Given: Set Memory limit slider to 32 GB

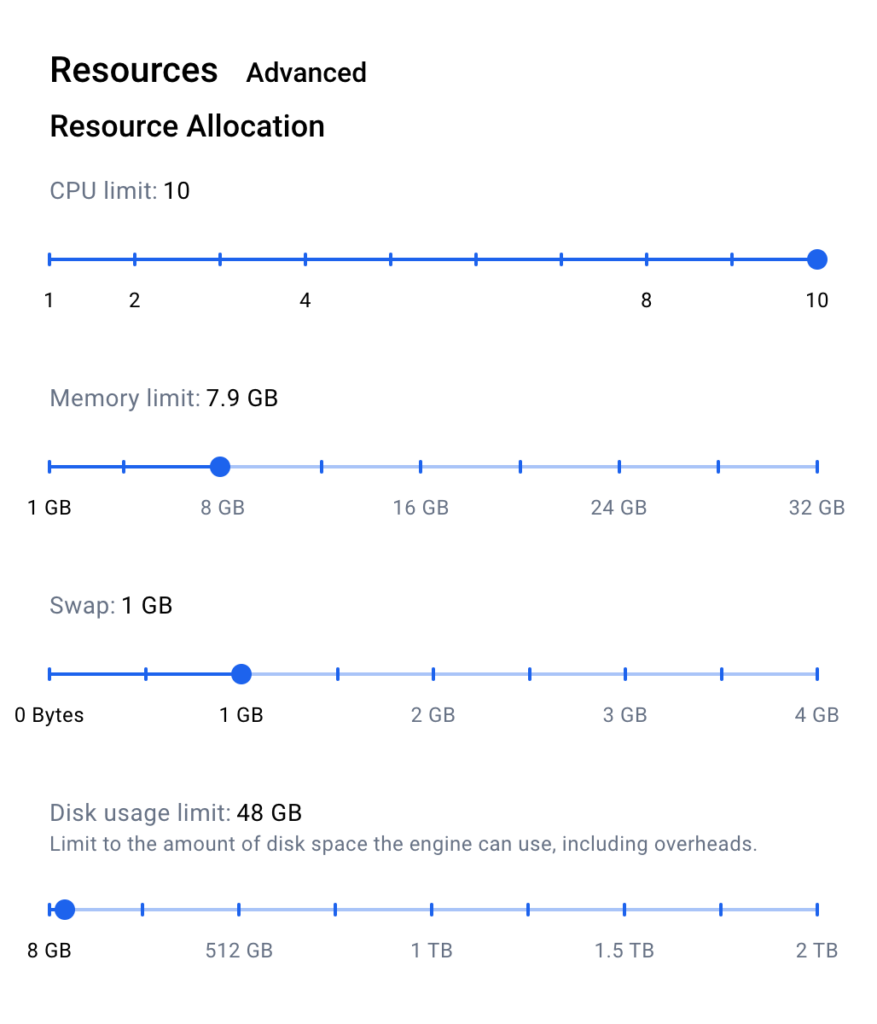Looking at the screenshot, I should tap(817, 467).
